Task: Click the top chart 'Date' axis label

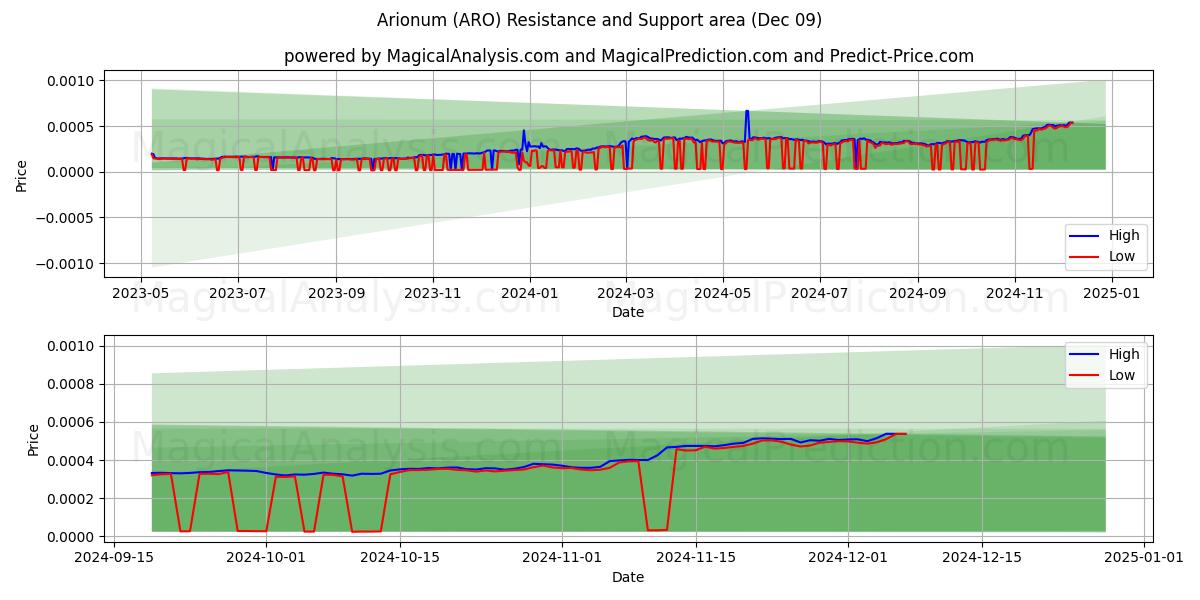Action: tap(628, 312)
